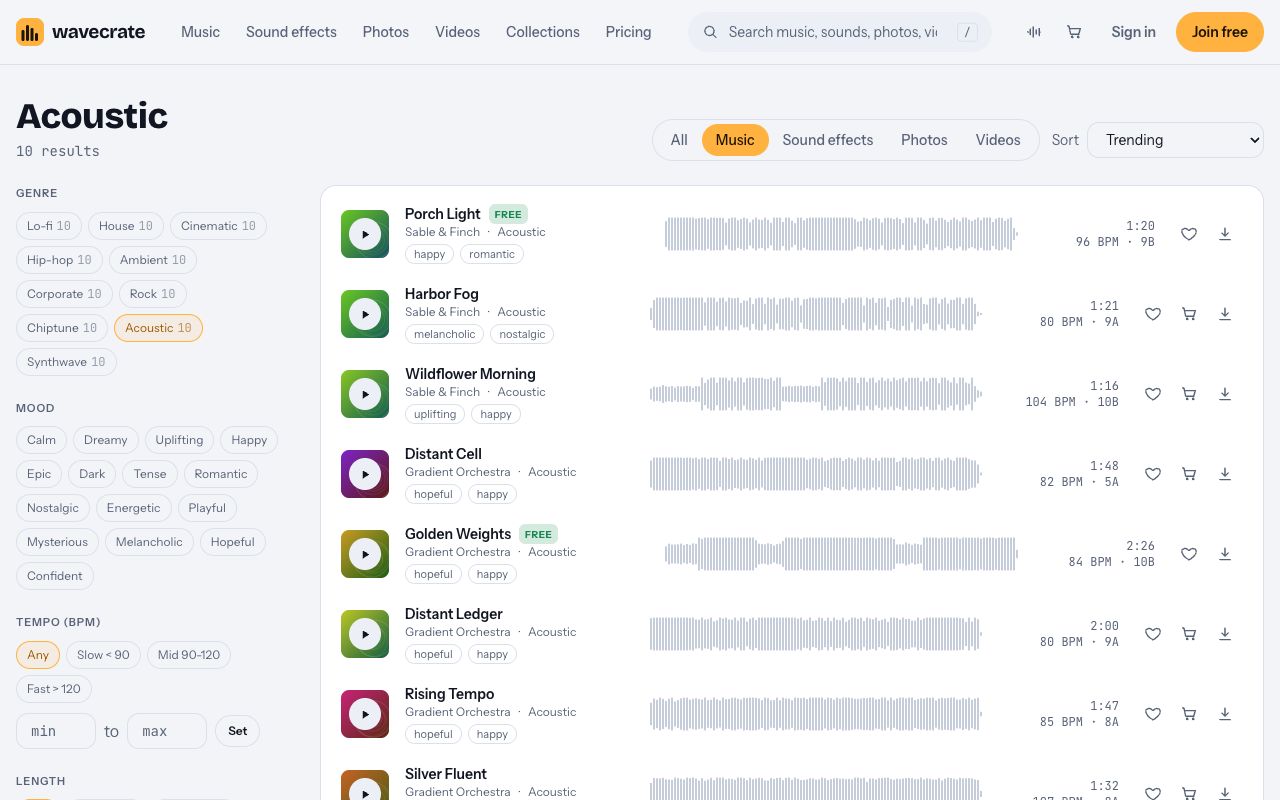Play the Rising Tempo track

point(365,714)
